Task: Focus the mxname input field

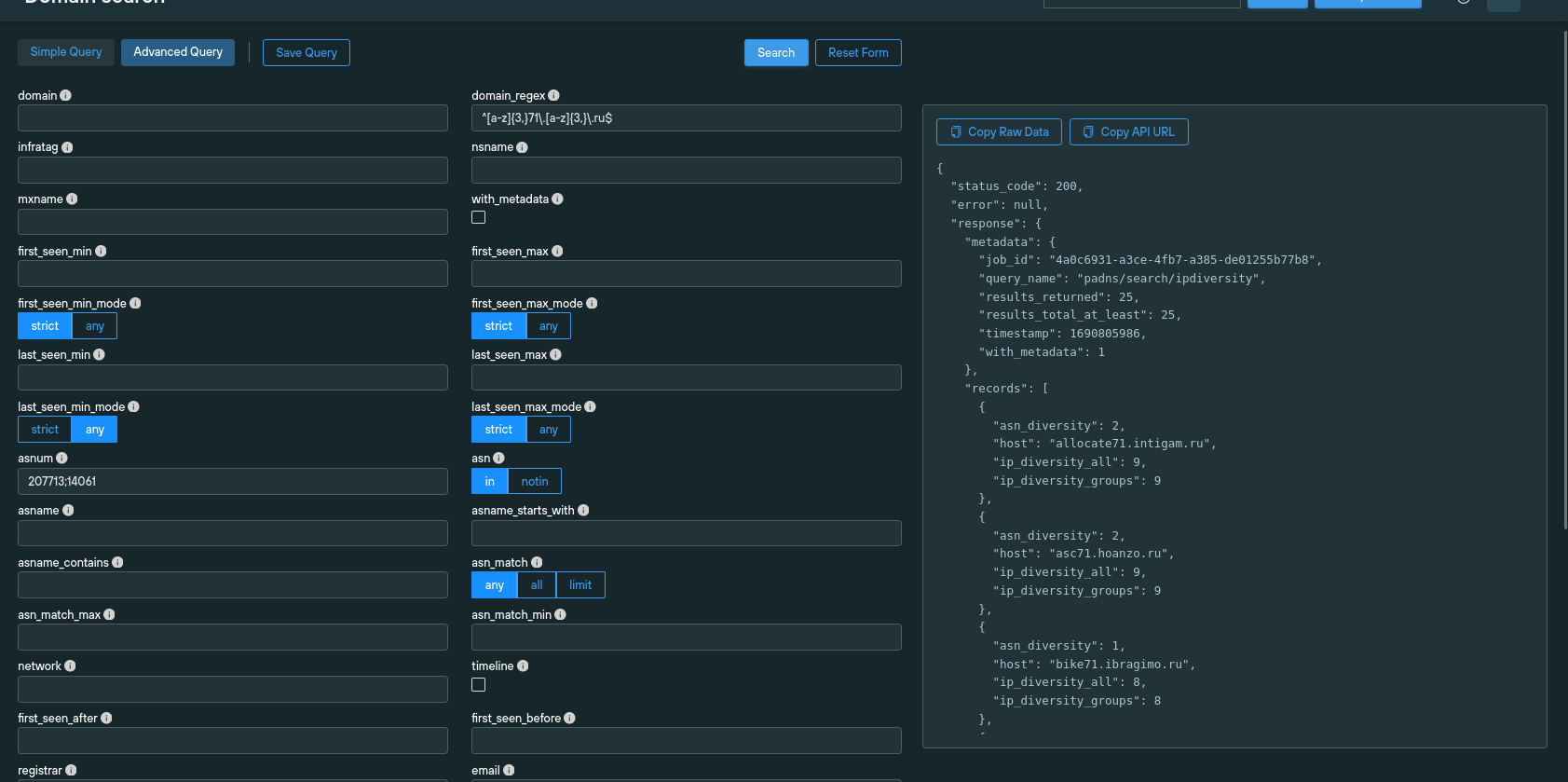Action: pos(233,222)
